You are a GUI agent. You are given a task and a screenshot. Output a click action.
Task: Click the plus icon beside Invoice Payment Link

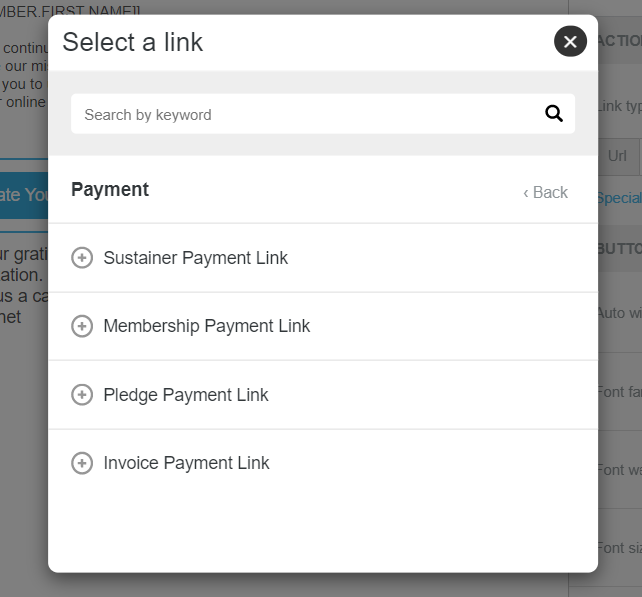point(82,463)
